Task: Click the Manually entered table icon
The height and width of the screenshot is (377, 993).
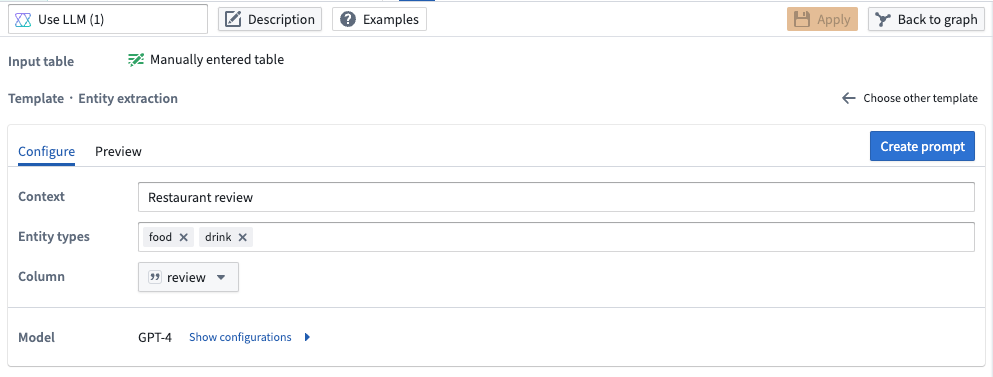Action: point(136,60)
